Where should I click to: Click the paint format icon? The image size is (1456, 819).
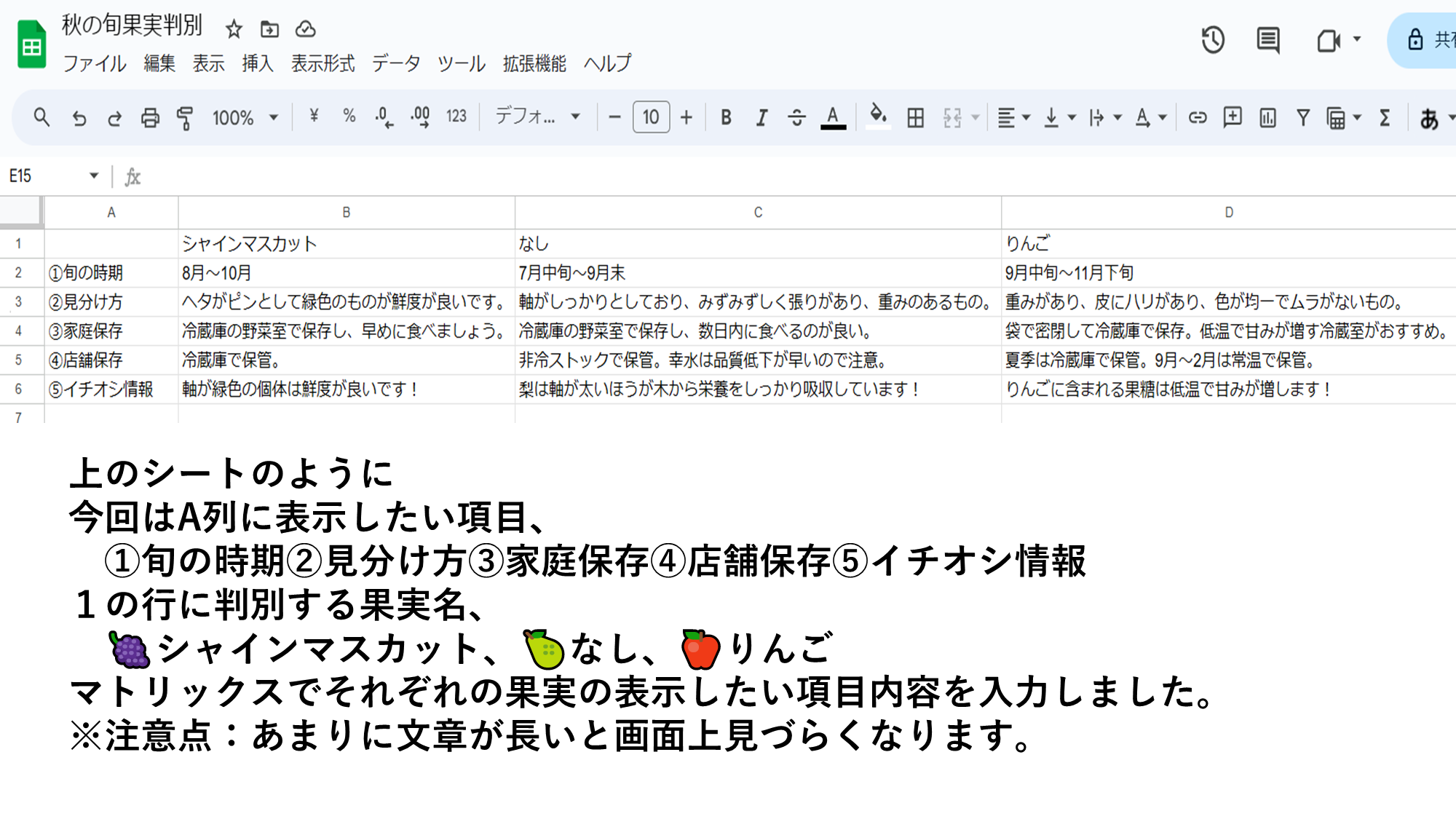185,117
